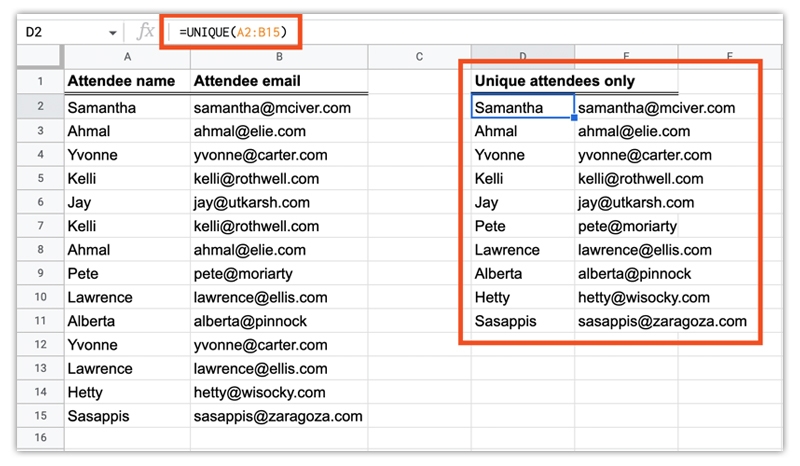Select the column B header

tap(279, 56)
